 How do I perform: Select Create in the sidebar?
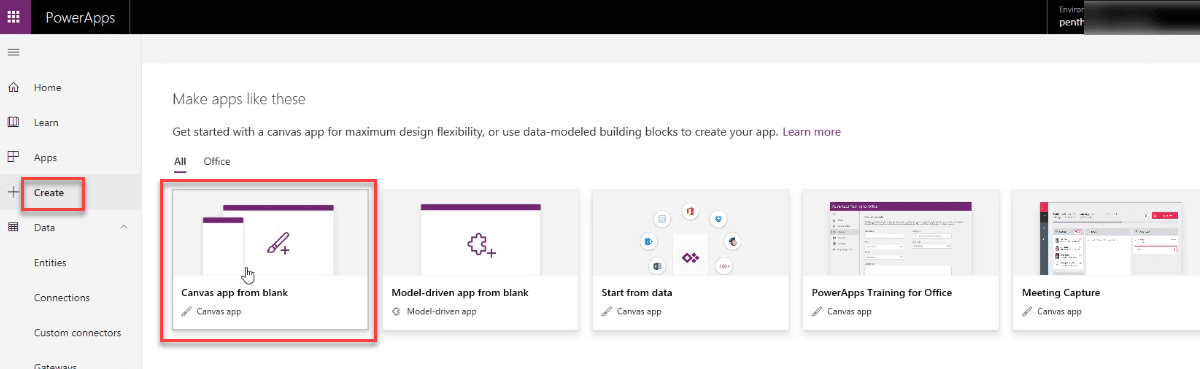pos(49,193)
